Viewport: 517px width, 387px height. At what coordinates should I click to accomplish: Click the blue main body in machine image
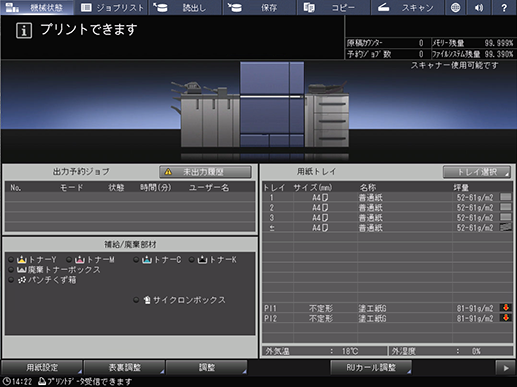tap(272, 104)
